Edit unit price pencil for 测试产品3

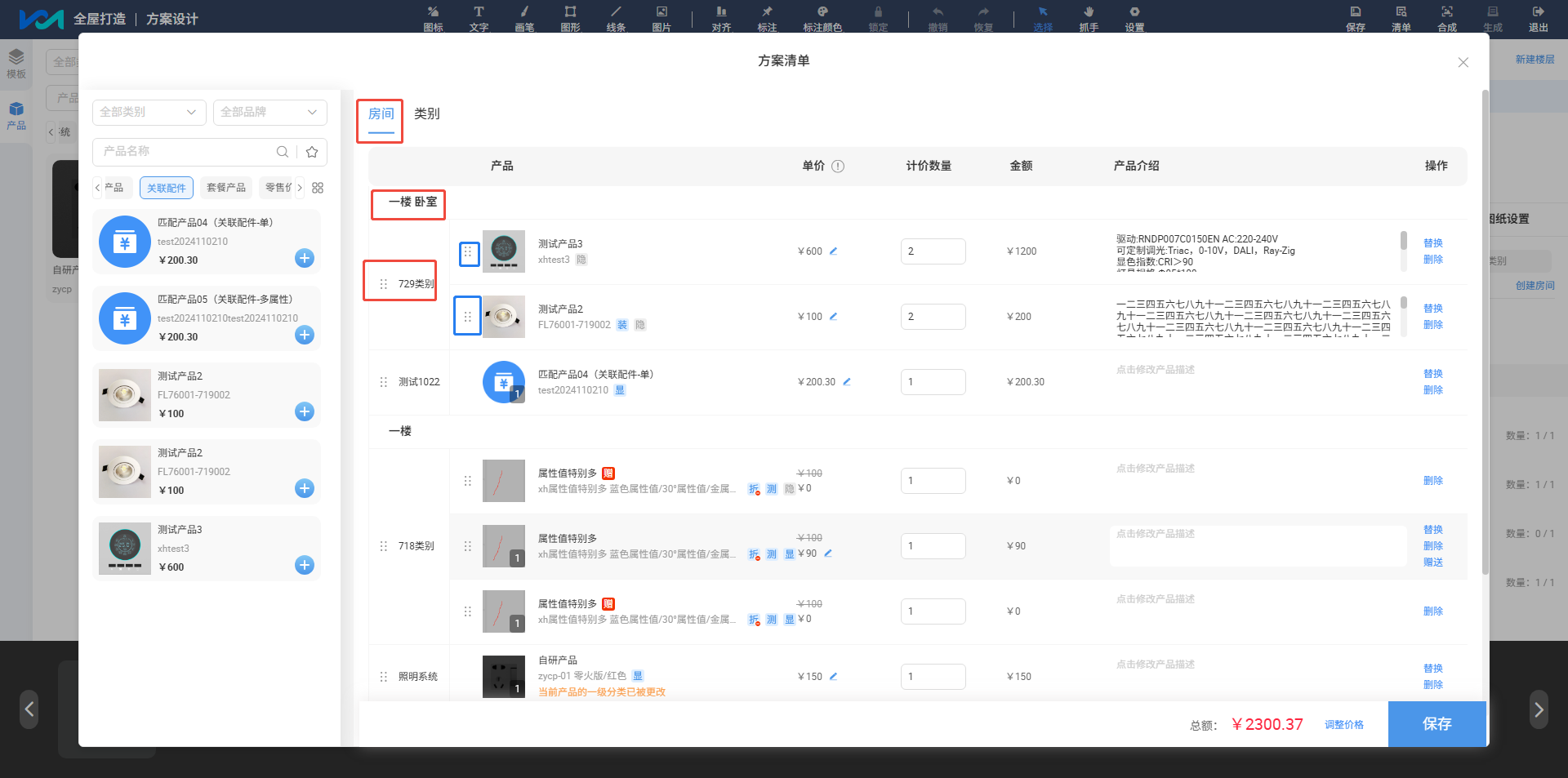[833, 251]
